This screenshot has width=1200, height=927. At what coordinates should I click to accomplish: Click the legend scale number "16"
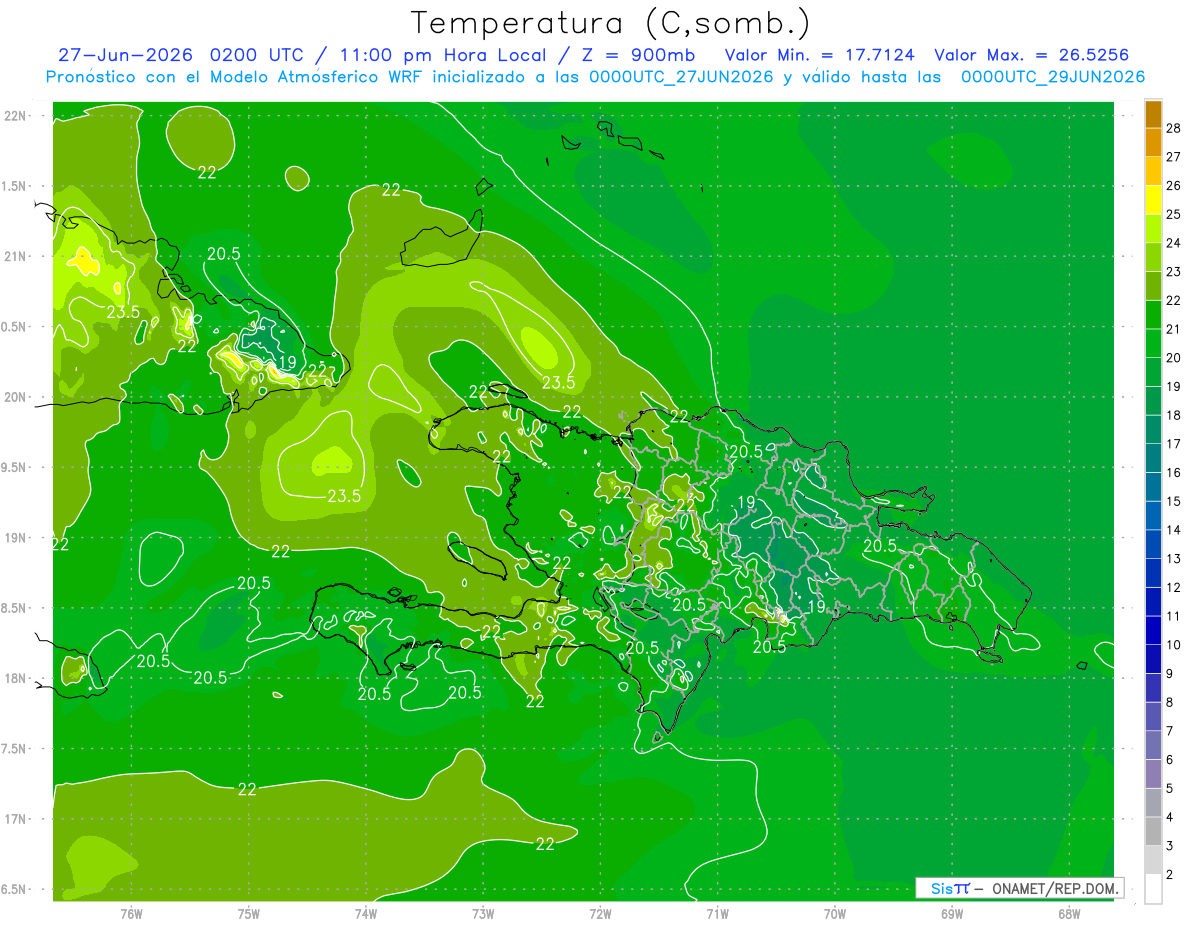1173,473
